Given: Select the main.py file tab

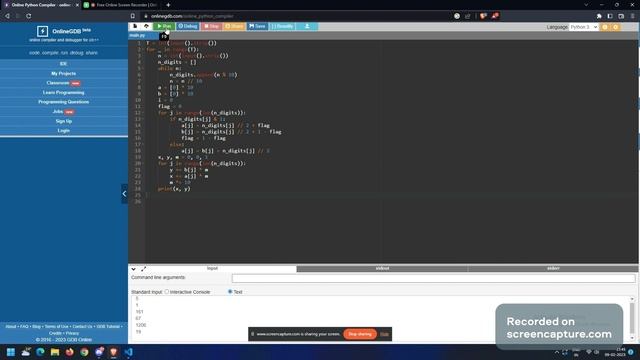Looking at the screenshot, I should [138, 36].
